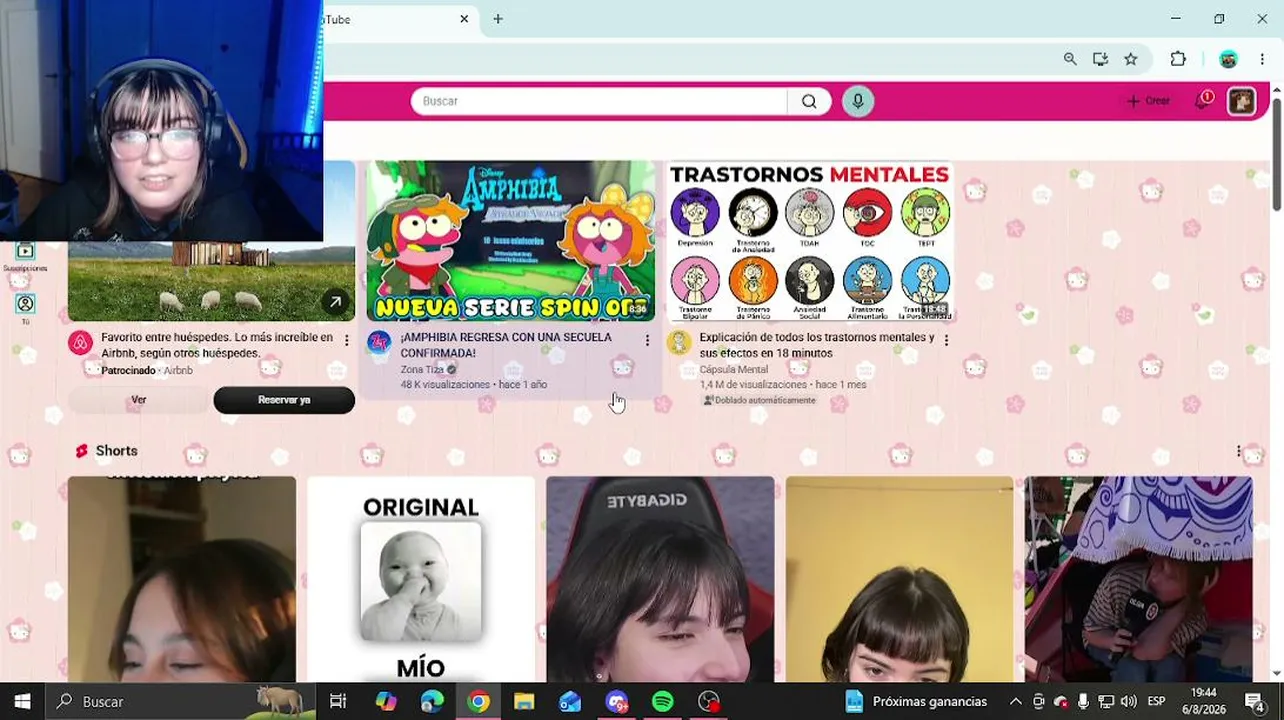Open Spotify from the taskbar

[662, 701]
